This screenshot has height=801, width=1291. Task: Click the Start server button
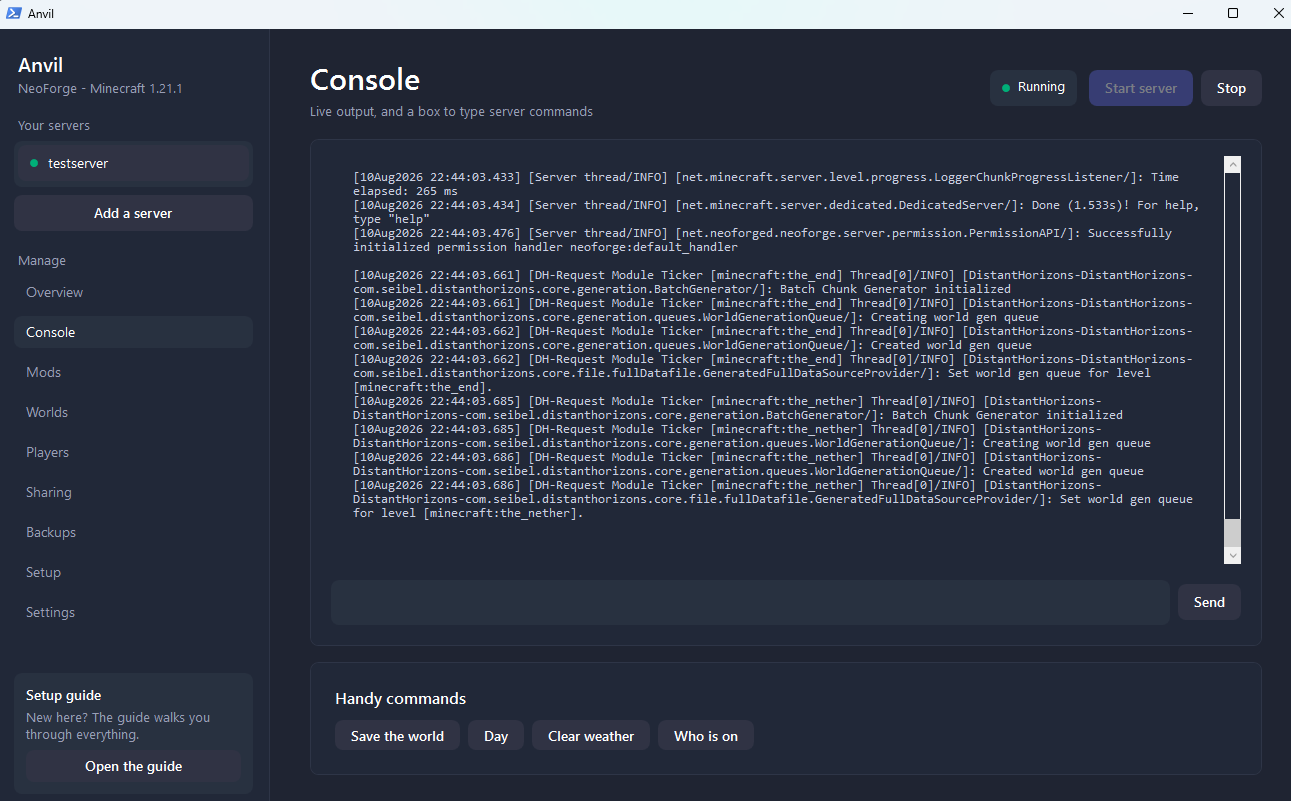coord(1141,88)
